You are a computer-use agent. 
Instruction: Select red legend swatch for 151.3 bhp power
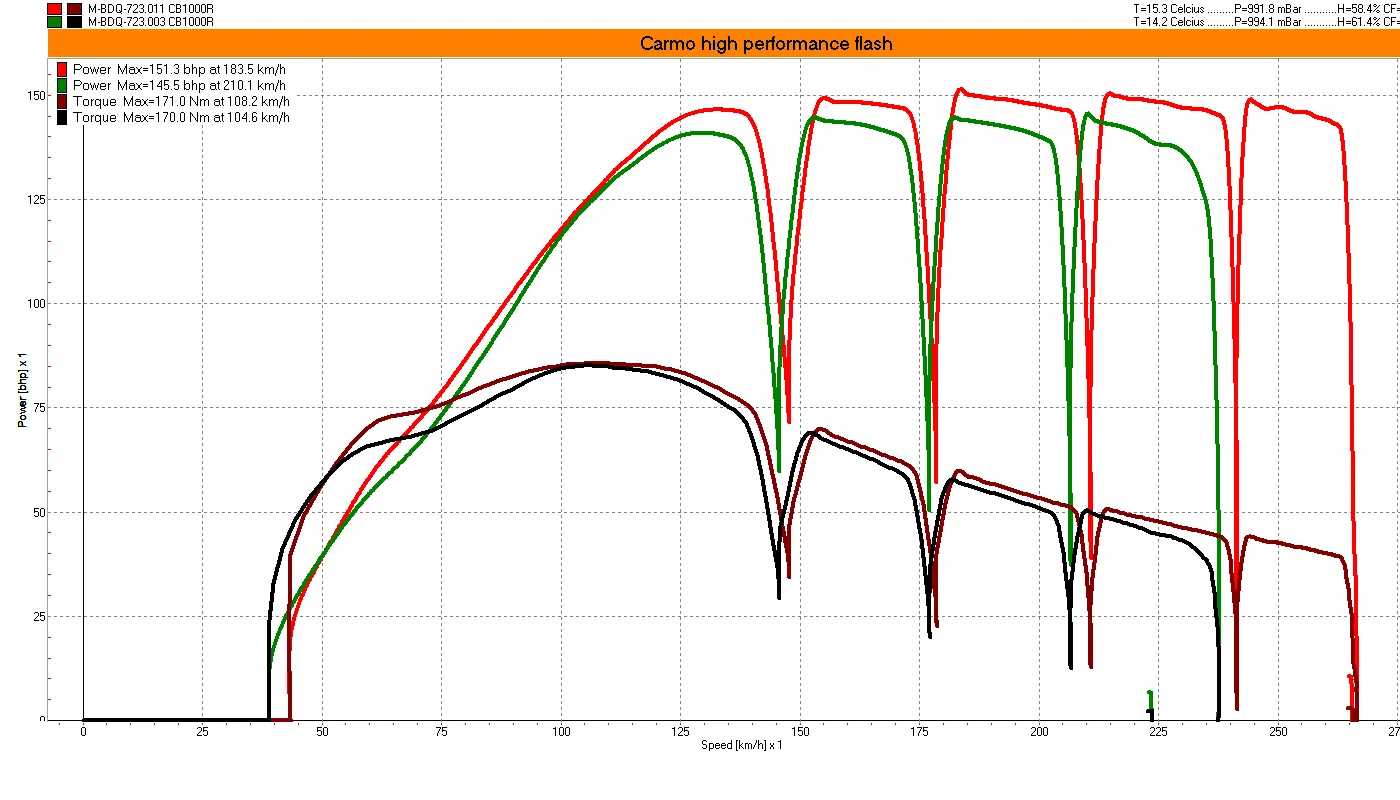(62, 69)
